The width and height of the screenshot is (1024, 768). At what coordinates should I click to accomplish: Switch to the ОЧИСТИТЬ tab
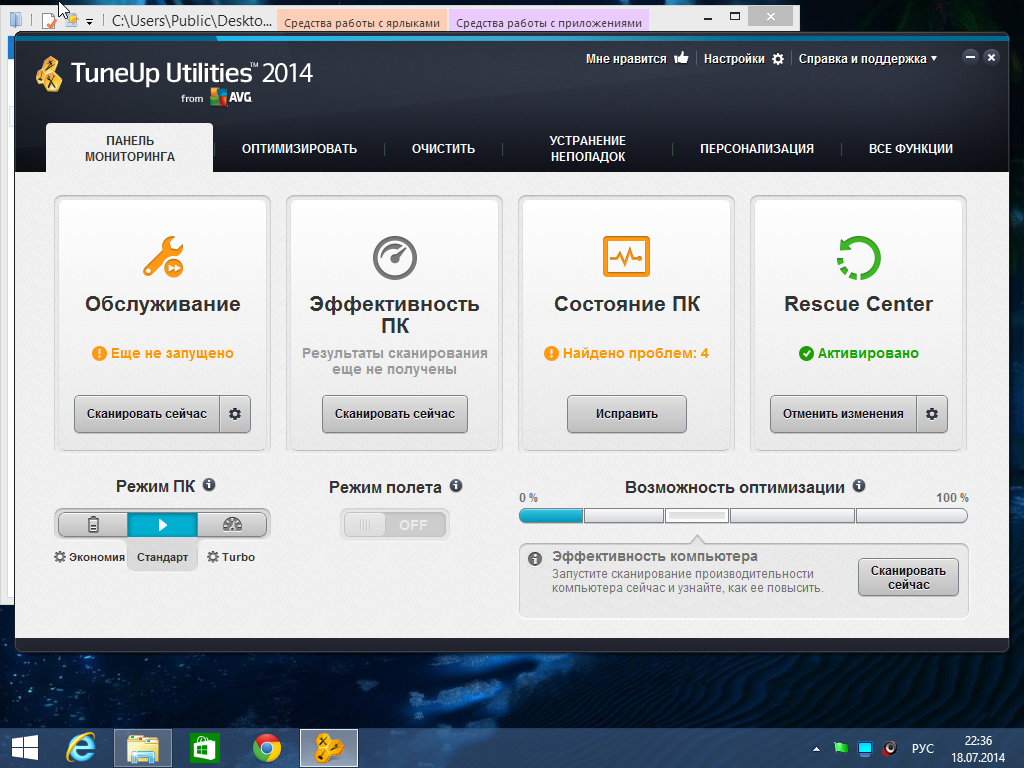tap(443, 149)
